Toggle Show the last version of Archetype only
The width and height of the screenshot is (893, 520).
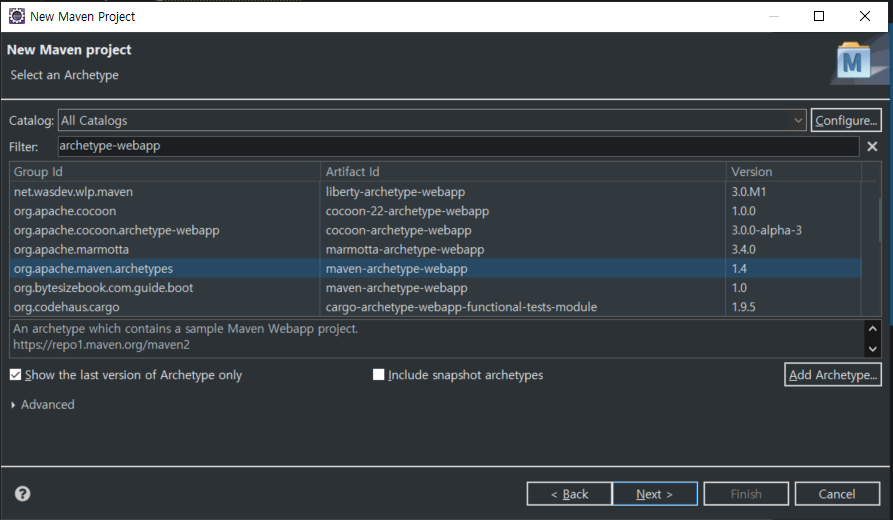tap(15, 375)
